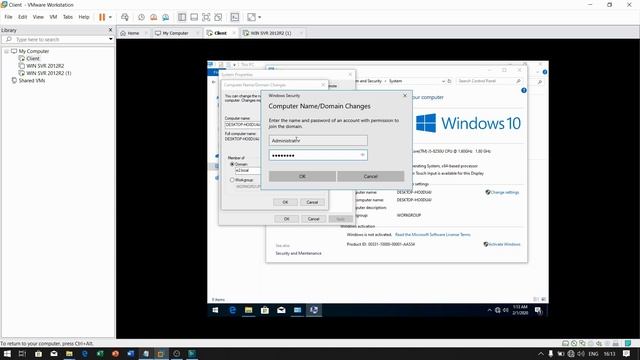Open the File menu
The image size is (640, 360).
point(8,17)
